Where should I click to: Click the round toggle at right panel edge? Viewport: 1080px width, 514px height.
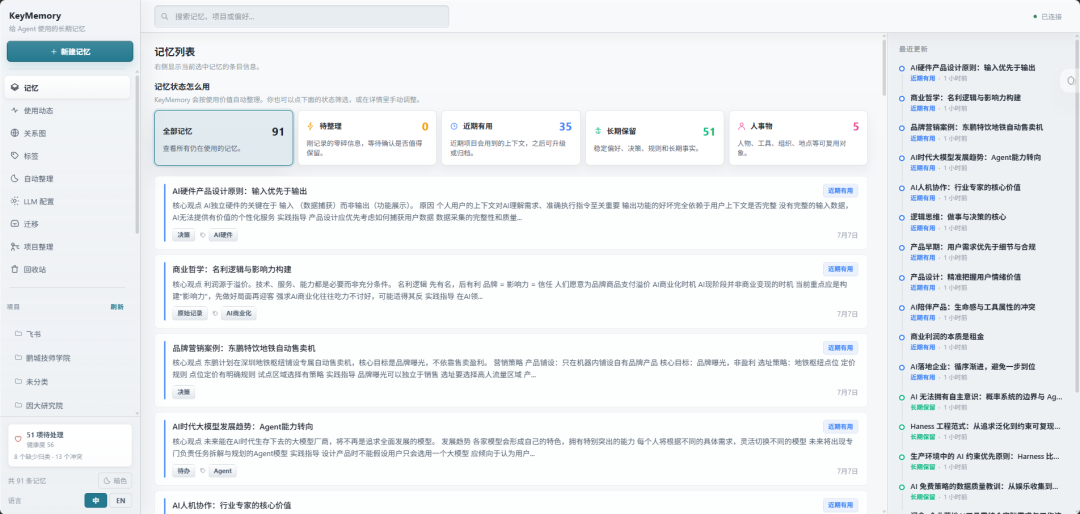click(x=1070, y=81)
